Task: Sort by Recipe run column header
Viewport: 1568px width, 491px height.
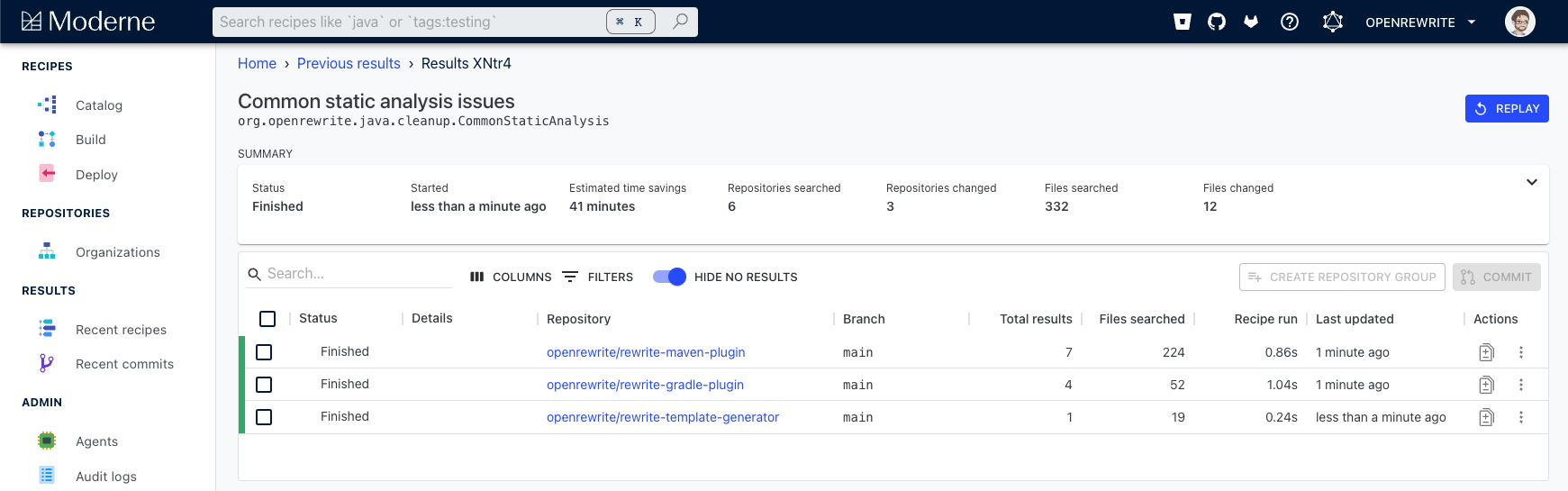Action: [x=1265, y=319]
